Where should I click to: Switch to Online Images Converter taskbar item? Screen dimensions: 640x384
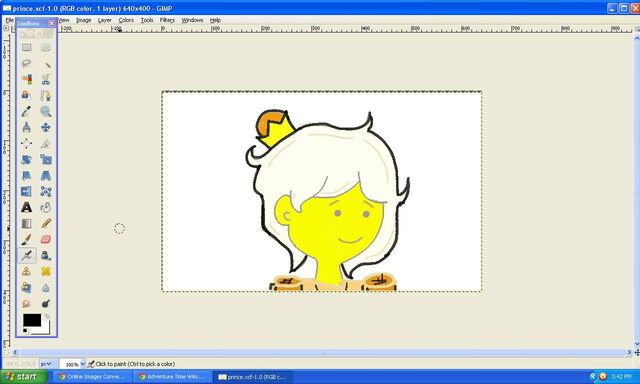92,377
